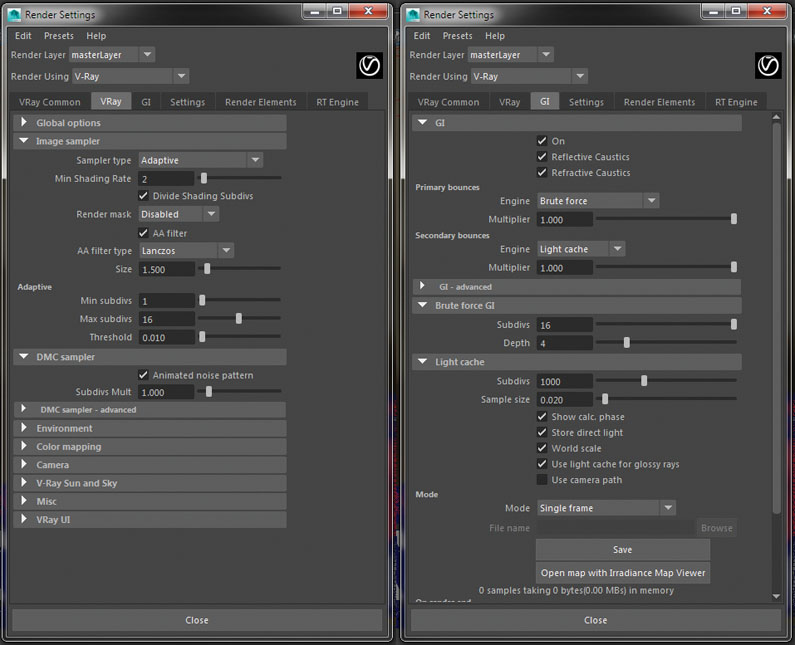Open Help menu in right window
Image resolution: width=795 pixels, height=645 pixels.
click(495, 36)
